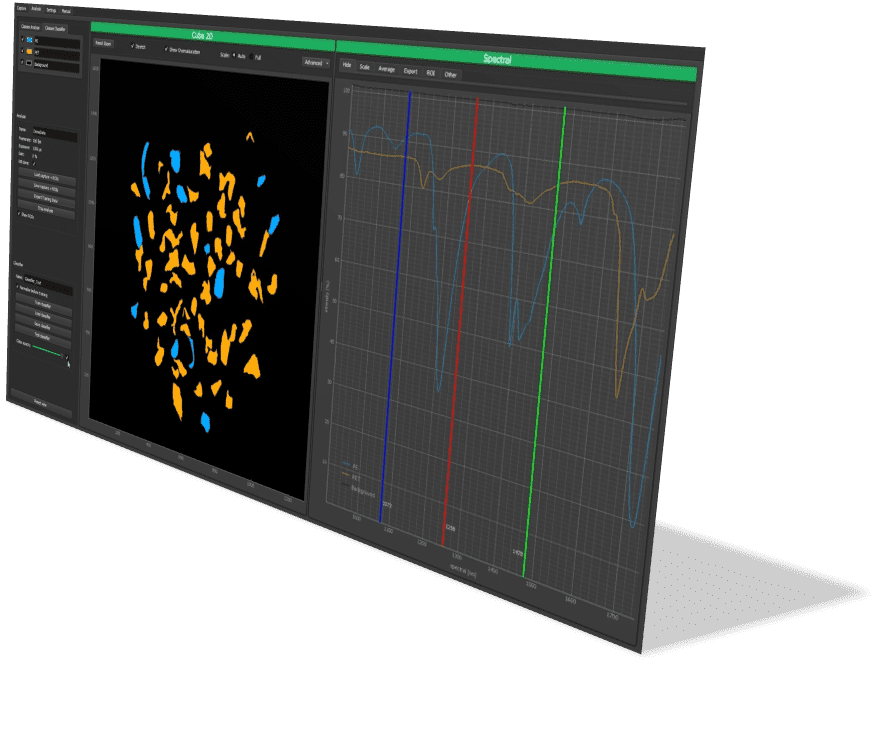The height and width of the screenshot is (754, 883).
Task: Open the ROI tab in Spectral panel
Action: (431, 73)
